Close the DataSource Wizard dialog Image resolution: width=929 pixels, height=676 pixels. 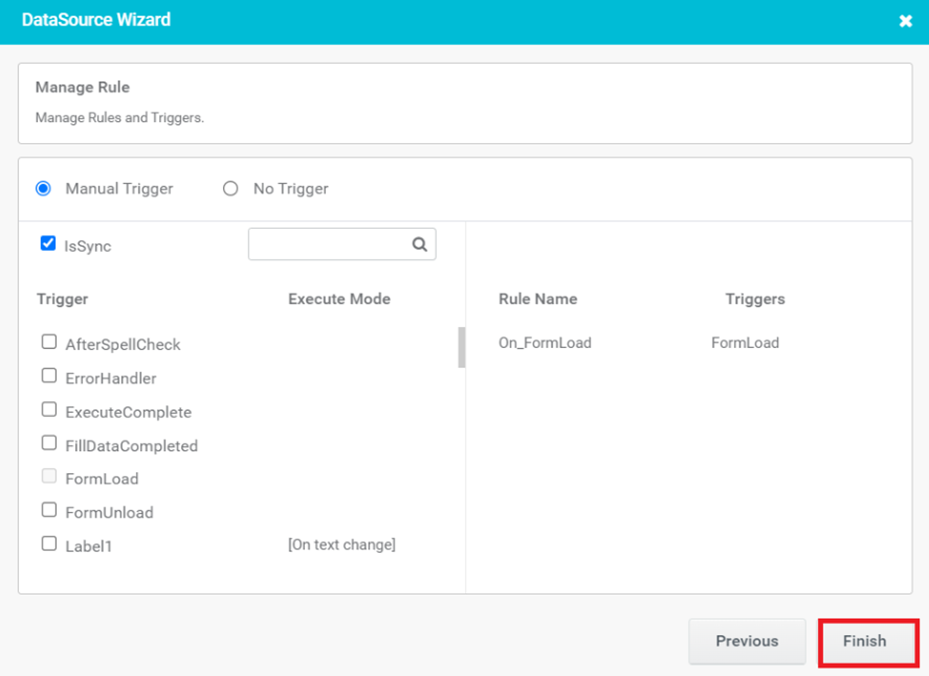[905, 21]
